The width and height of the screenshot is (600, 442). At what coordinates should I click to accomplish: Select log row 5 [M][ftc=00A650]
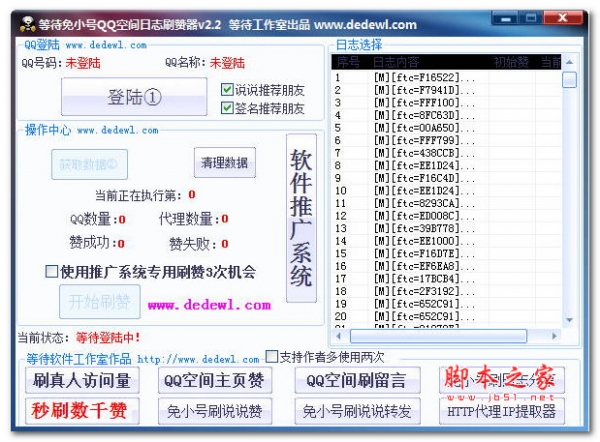tap(446, 127)
